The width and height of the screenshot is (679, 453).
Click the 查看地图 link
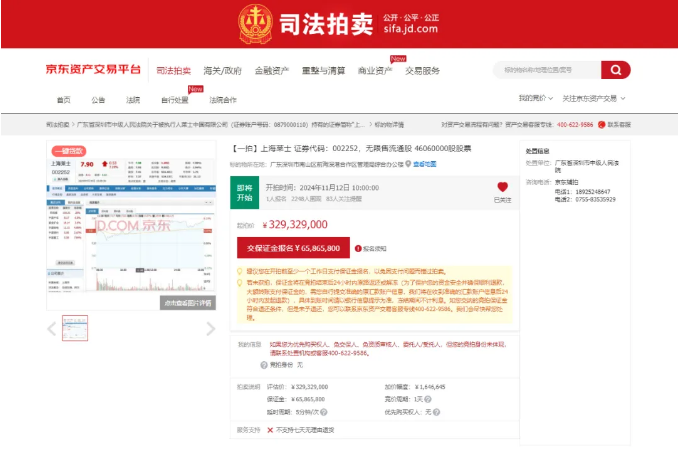pos(424,164)
